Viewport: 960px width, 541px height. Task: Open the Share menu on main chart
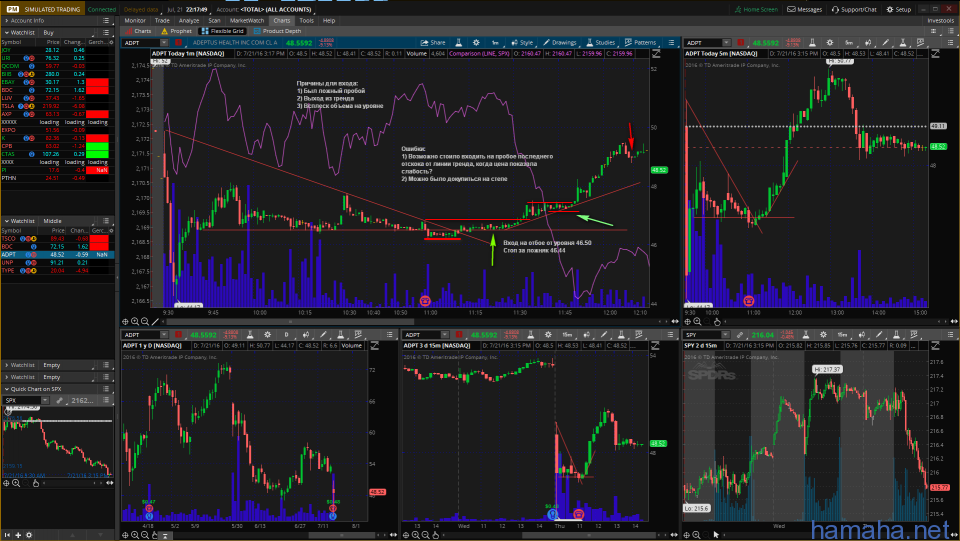click(x=433, y=42)
